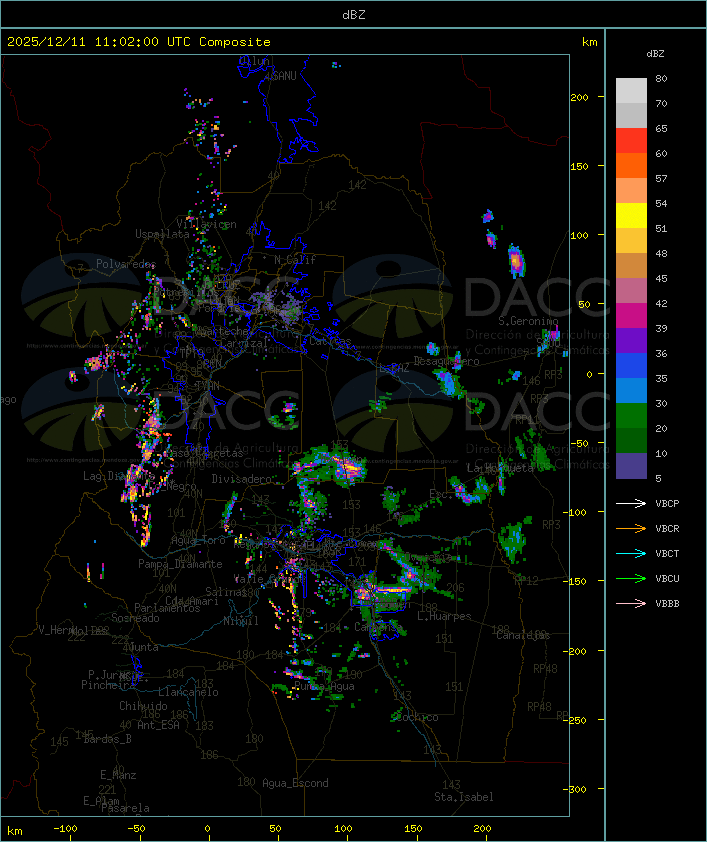Click the Uspallata map label
This screenshot has height=842, width=707.
[x=162, y=234]
